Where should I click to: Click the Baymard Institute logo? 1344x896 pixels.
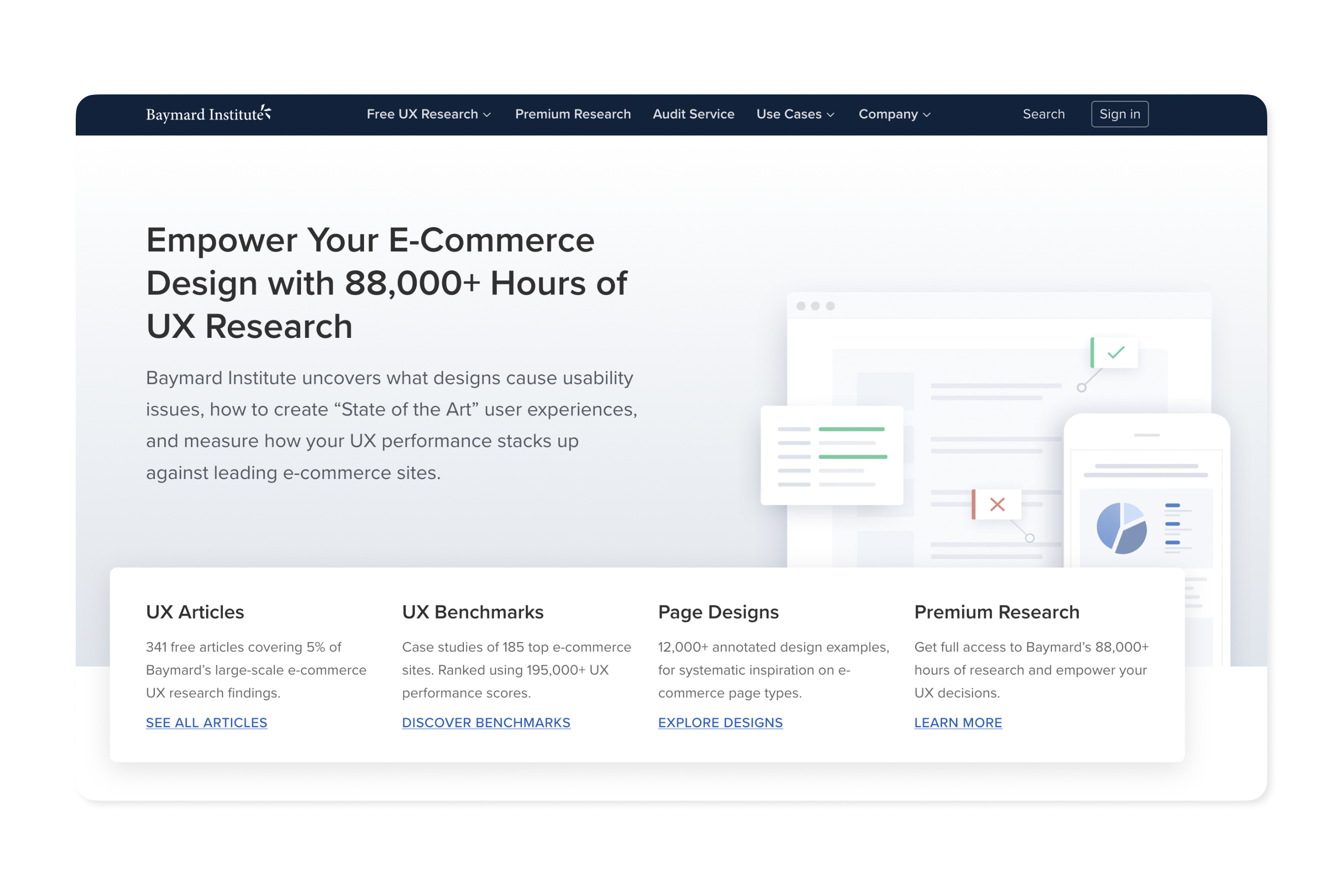208,114
